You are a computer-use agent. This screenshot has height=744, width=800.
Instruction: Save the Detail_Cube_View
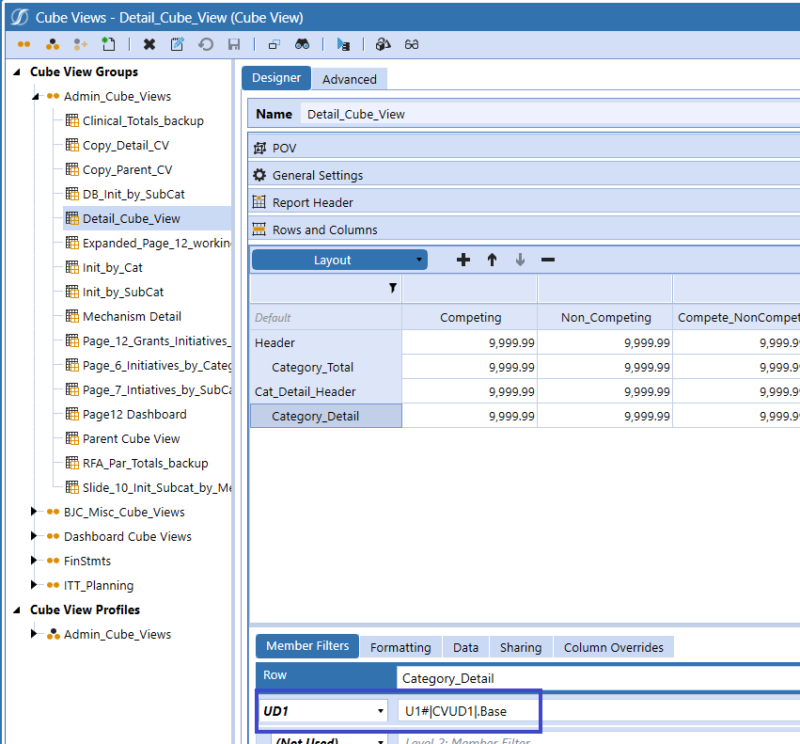(234, 44)
